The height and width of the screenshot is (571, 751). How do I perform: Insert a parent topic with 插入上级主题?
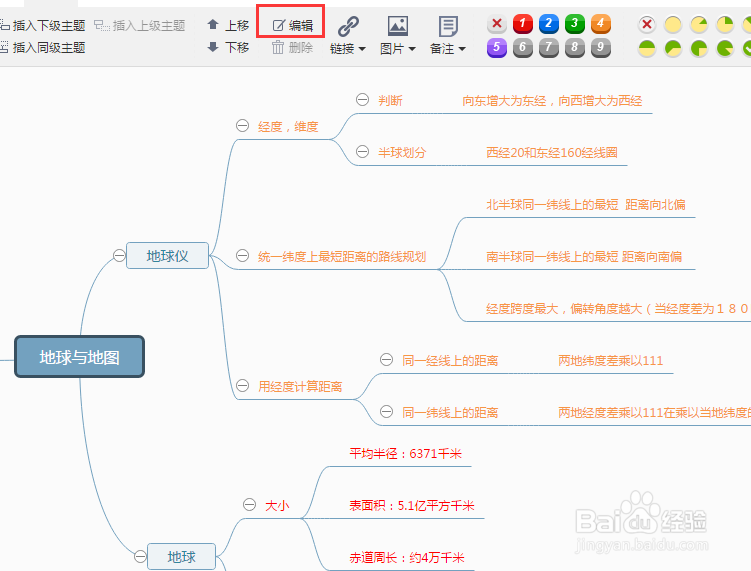coord(139,25)
